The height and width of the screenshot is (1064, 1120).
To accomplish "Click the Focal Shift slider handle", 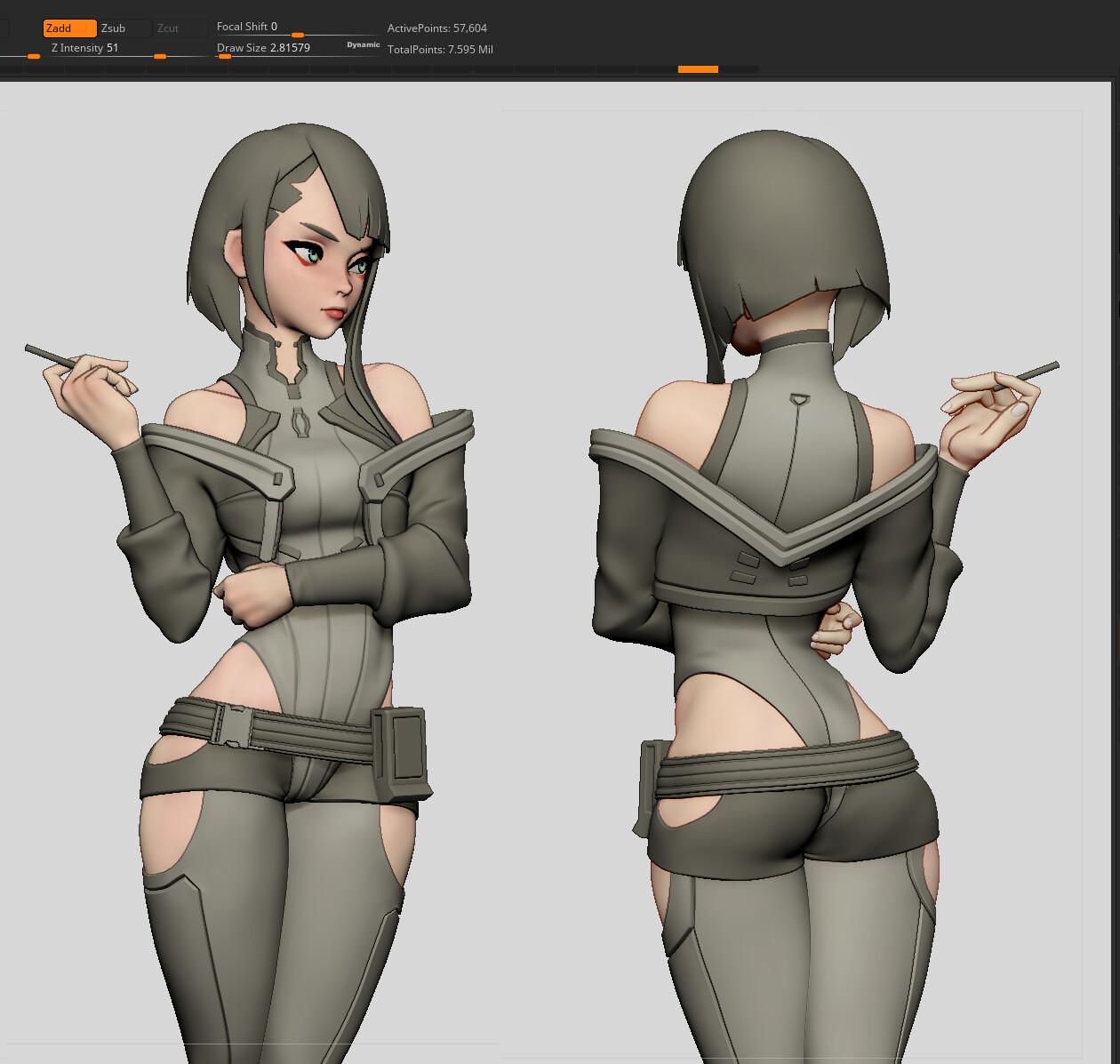I will 298,36.
